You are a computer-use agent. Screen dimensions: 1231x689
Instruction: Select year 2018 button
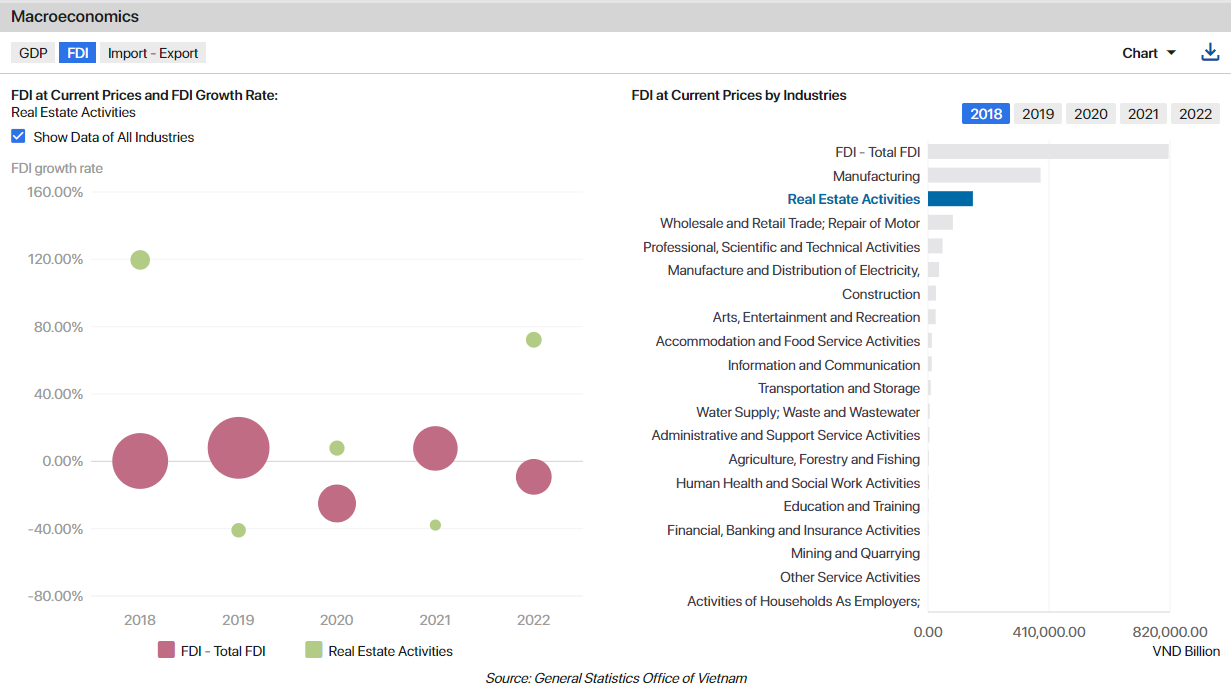point(985,114)
